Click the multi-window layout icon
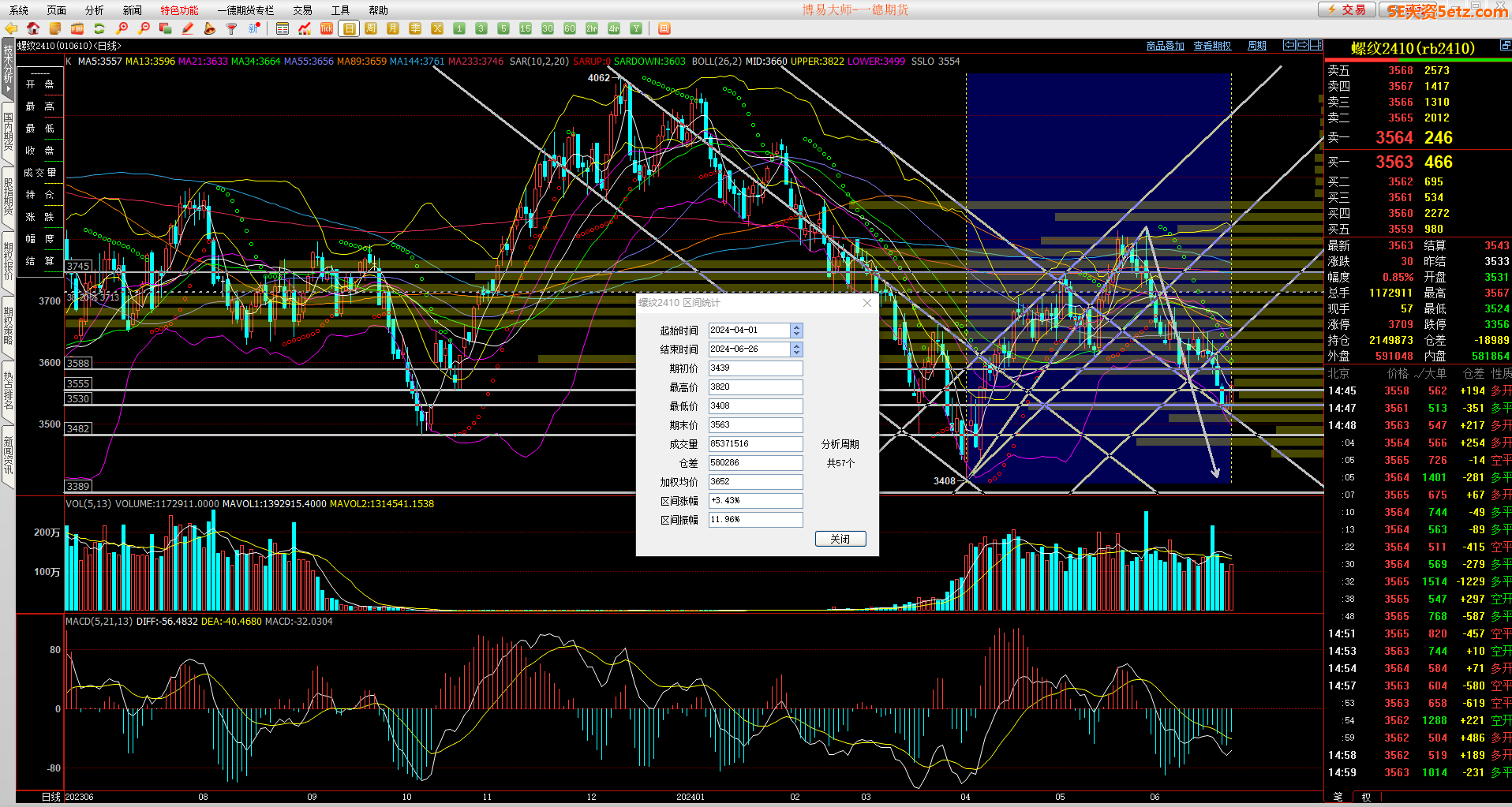The image size is (1512, 807). tap(664, 28)
